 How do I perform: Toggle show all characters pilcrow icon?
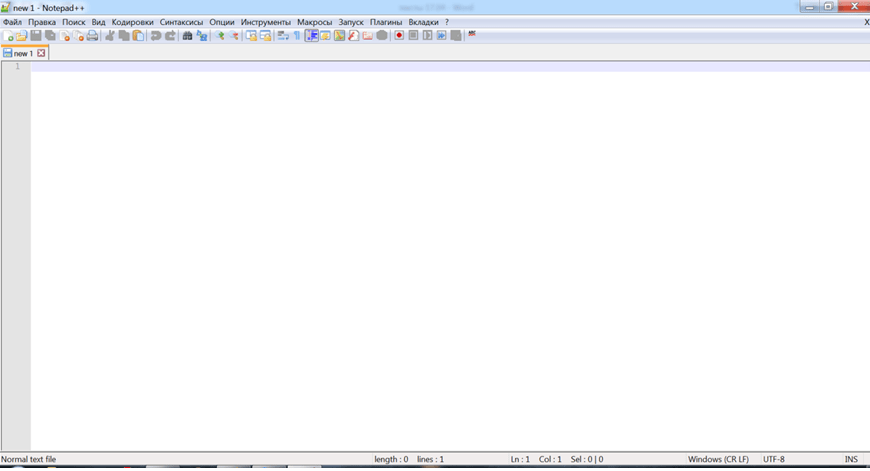pyautogui.click(x=297, y=36)
